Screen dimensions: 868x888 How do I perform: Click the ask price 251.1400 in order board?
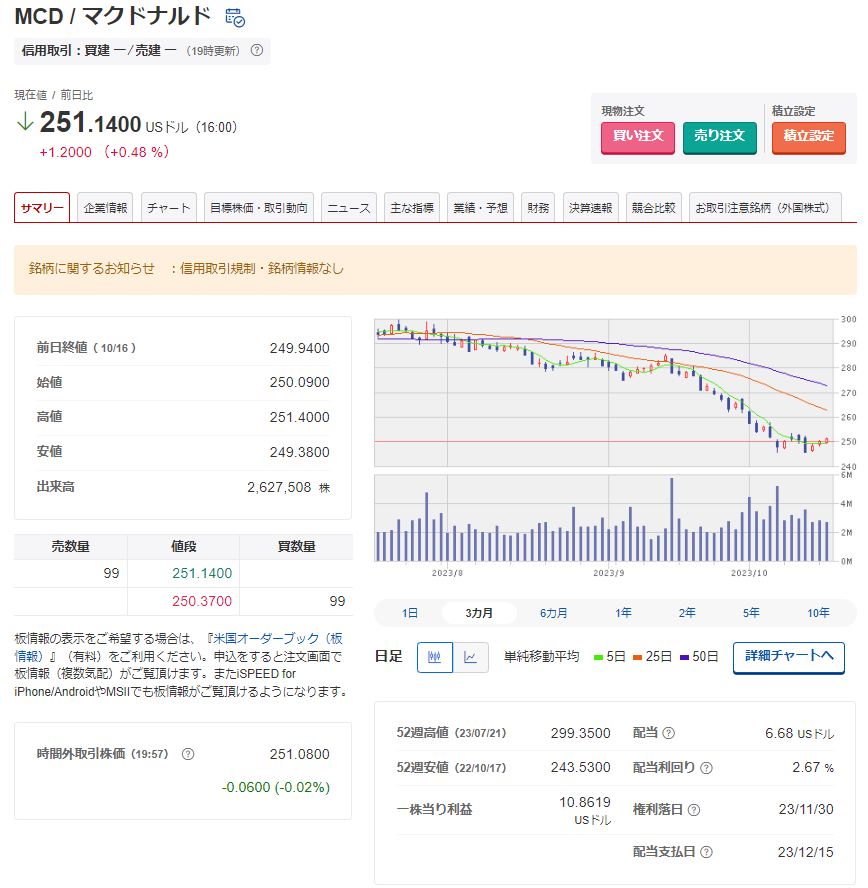tap(202, 573)
